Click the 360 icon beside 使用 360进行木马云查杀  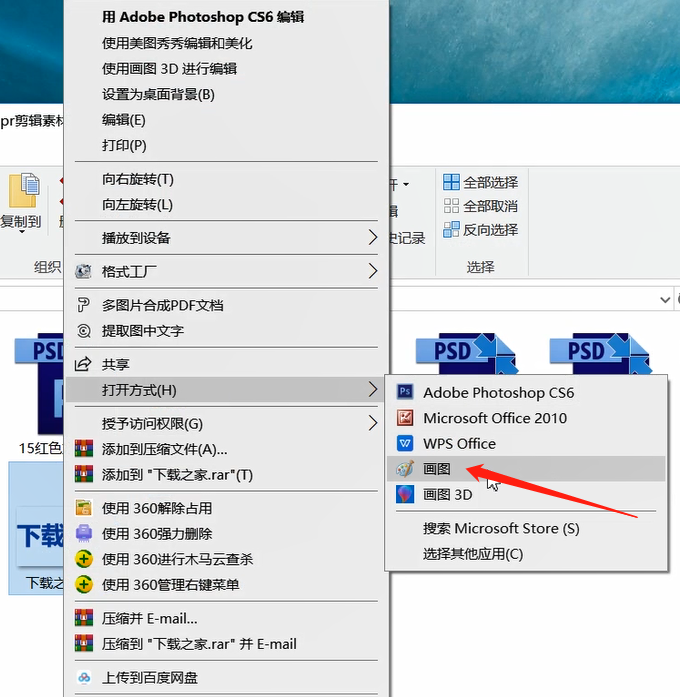click(84, 559)
